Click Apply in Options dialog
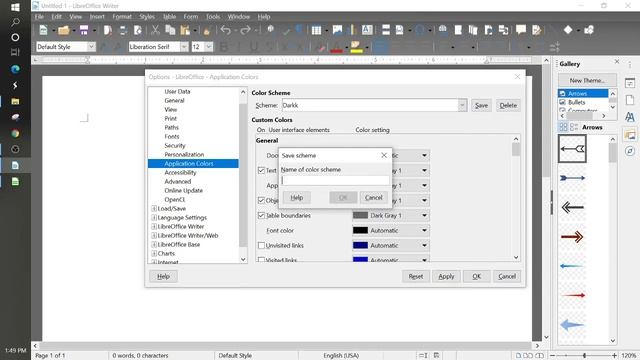 446,276
